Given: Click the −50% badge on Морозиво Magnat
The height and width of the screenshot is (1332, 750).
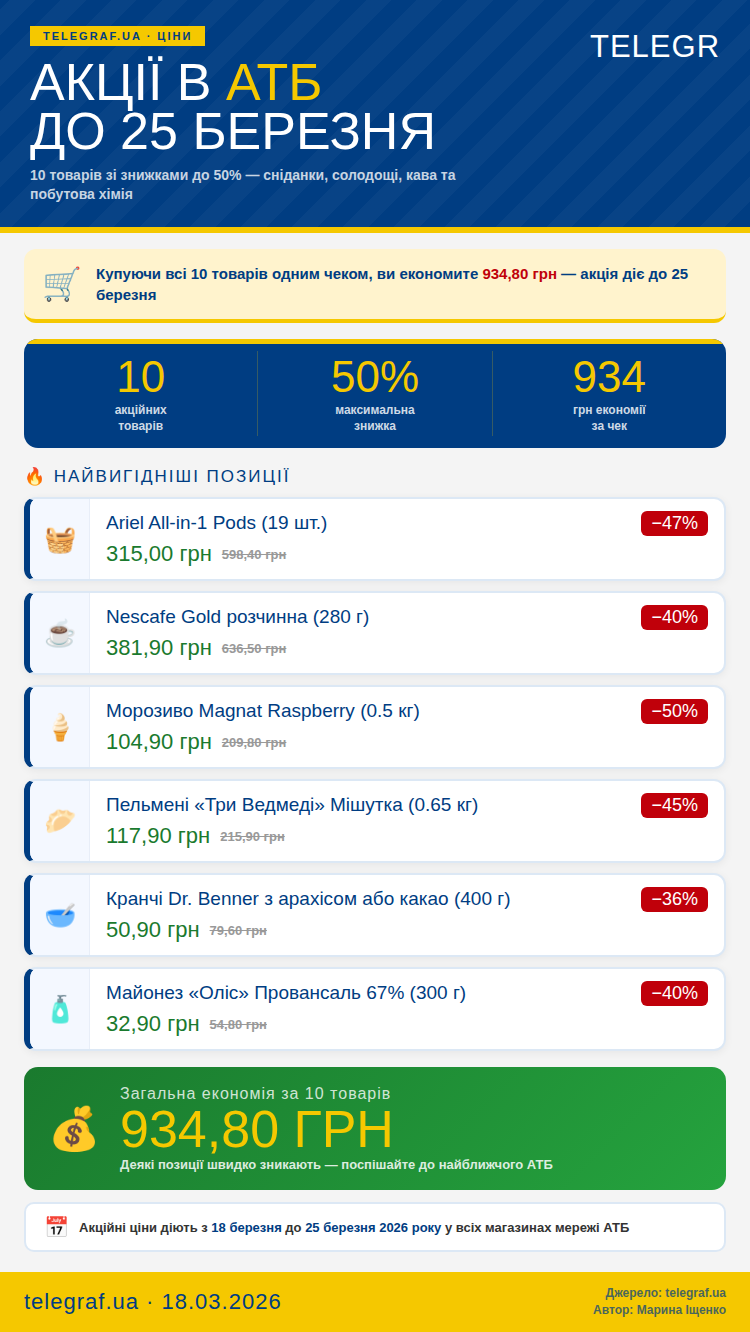Looking at the screenshot, I should (674, 711).
